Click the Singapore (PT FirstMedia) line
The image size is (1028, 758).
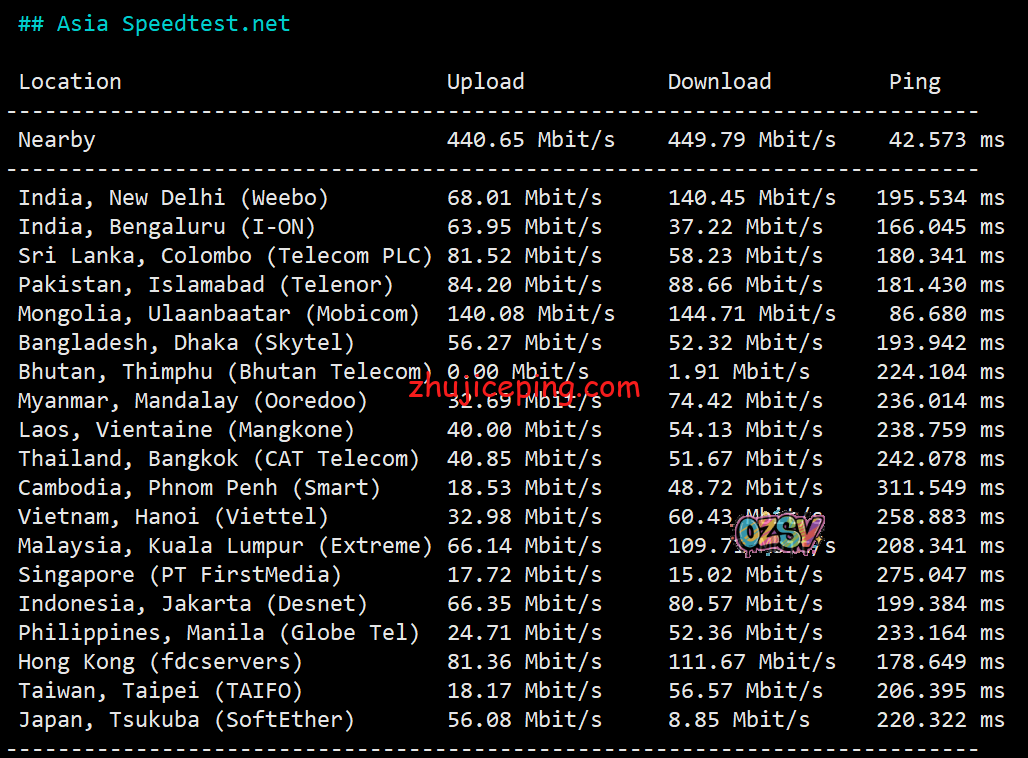180,575
